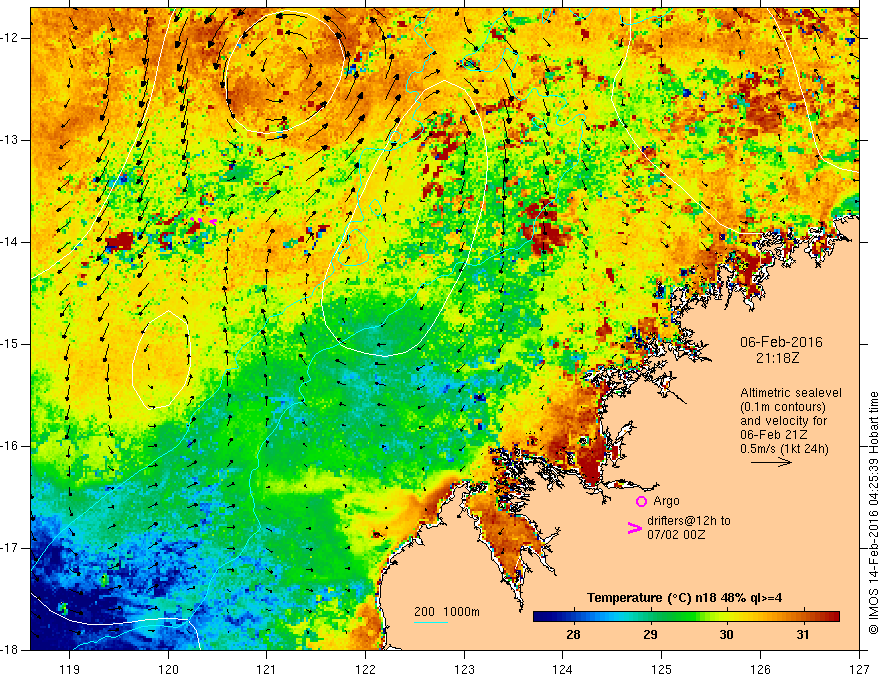Click the '(0.1m contours)' text line

(783, 407)
